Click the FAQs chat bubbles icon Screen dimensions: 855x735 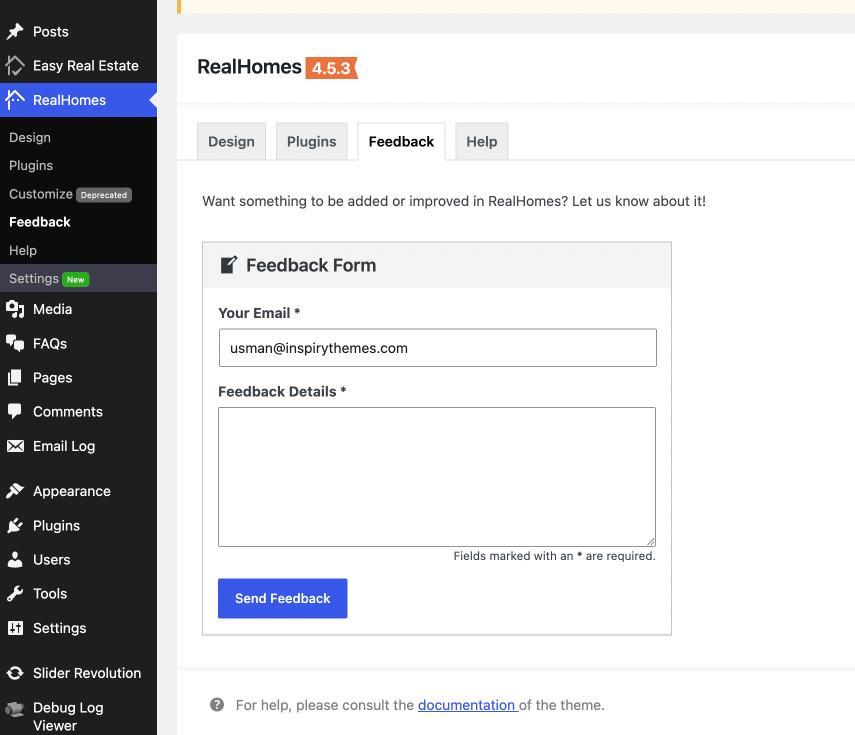15,344
